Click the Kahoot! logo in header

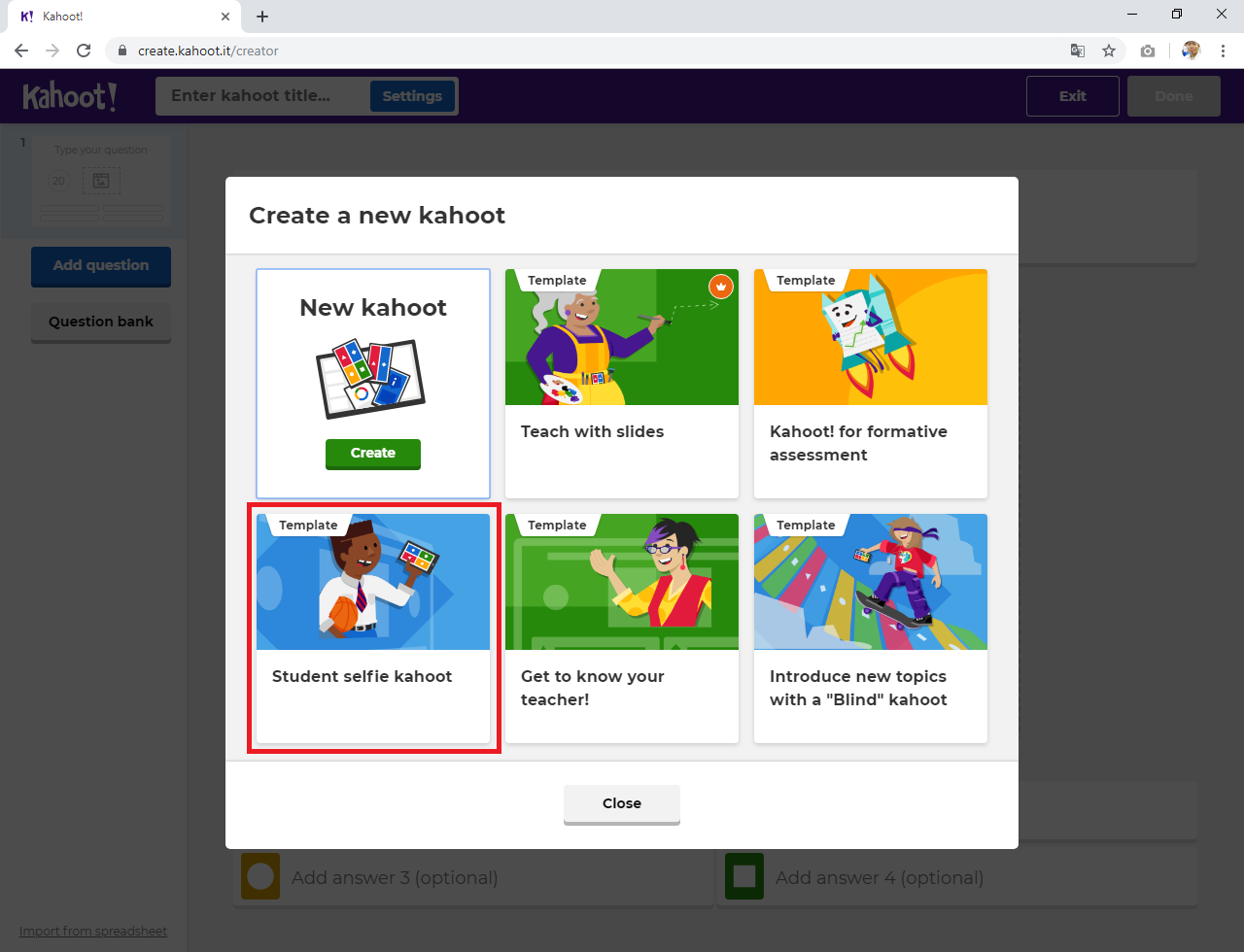[x=70, y=96]
